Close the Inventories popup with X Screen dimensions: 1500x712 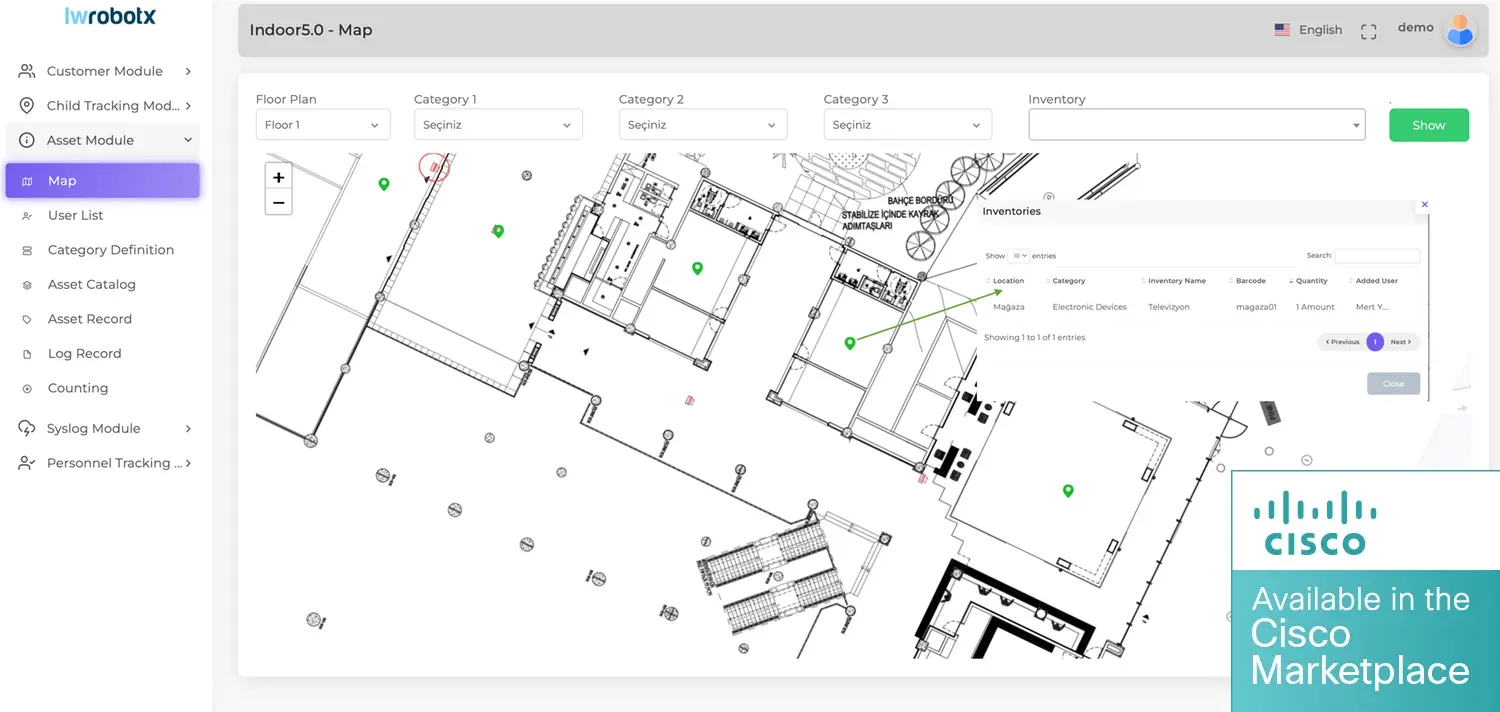coord(1425,204)
